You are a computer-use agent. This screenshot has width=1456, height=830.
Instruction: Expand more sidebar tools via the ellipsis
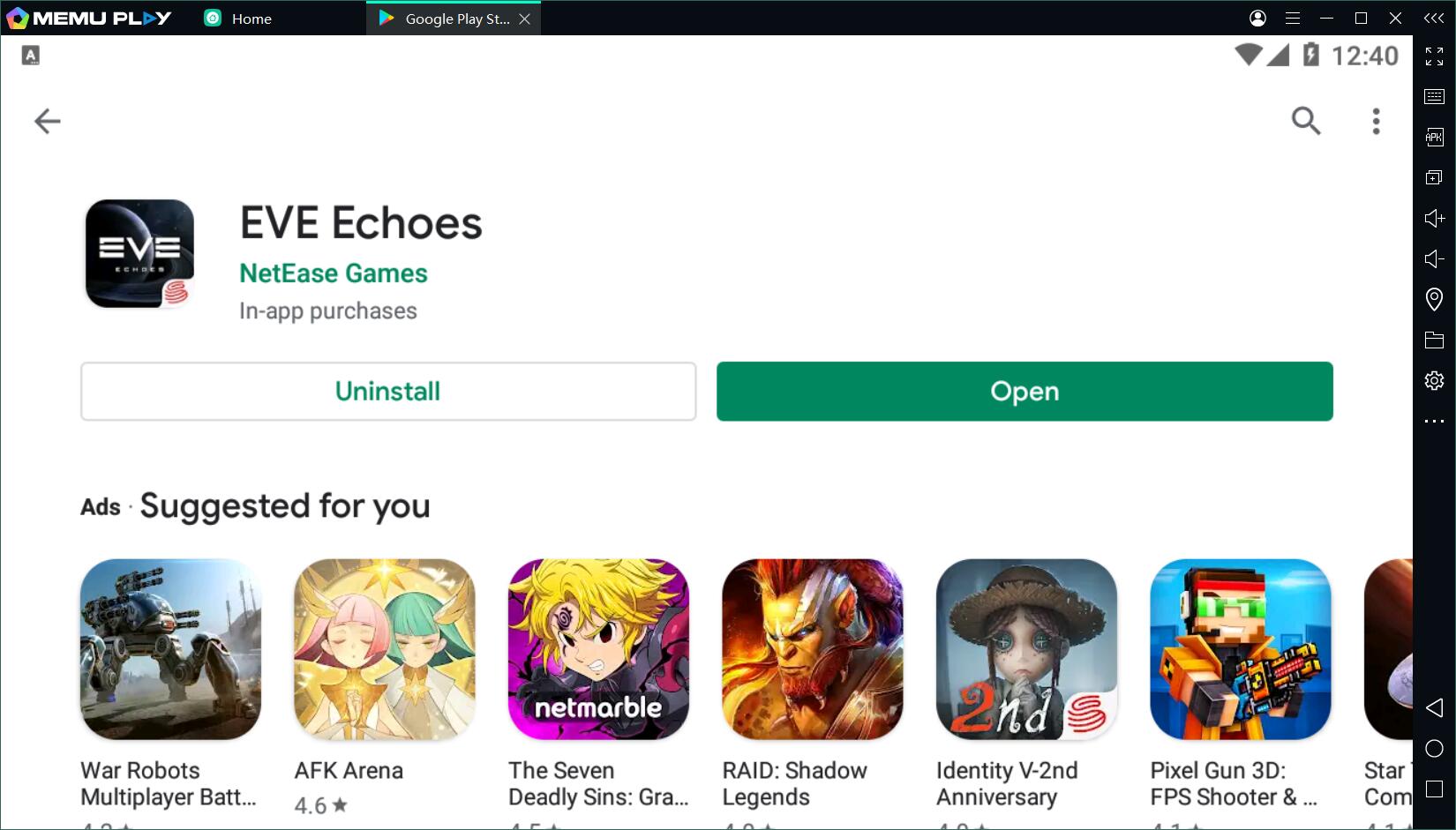coord(1434,422)
